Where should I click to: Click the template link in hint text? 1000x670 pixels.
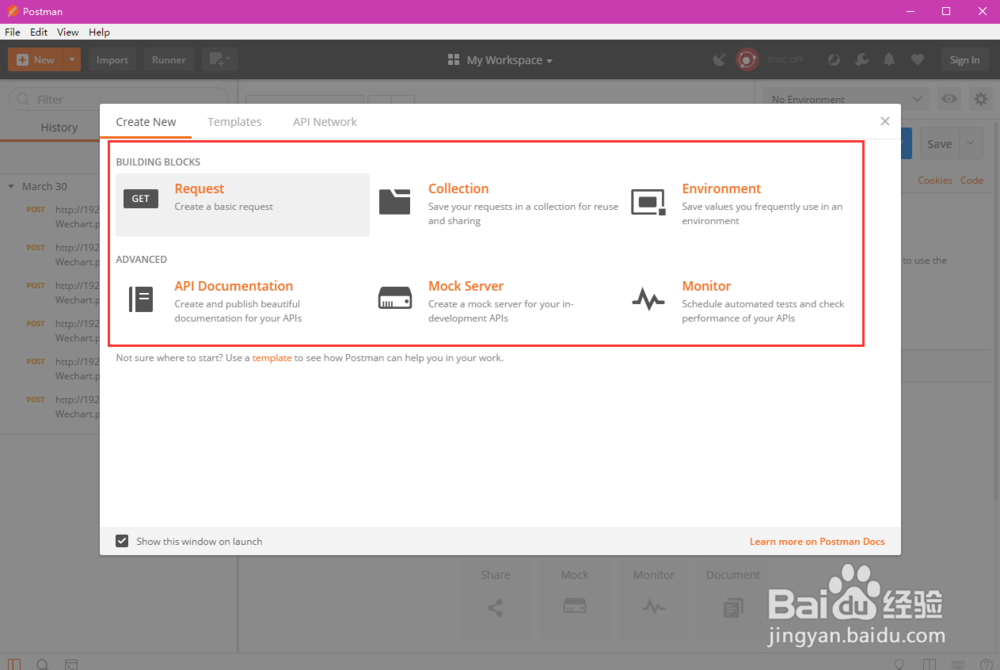[272, 358]
